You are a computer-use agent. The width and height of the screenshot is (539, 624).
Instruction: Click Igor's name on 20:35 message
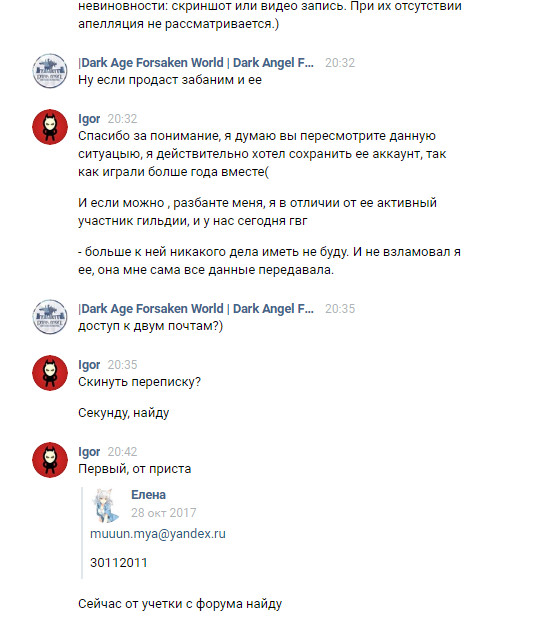click(x=89, y=365)
